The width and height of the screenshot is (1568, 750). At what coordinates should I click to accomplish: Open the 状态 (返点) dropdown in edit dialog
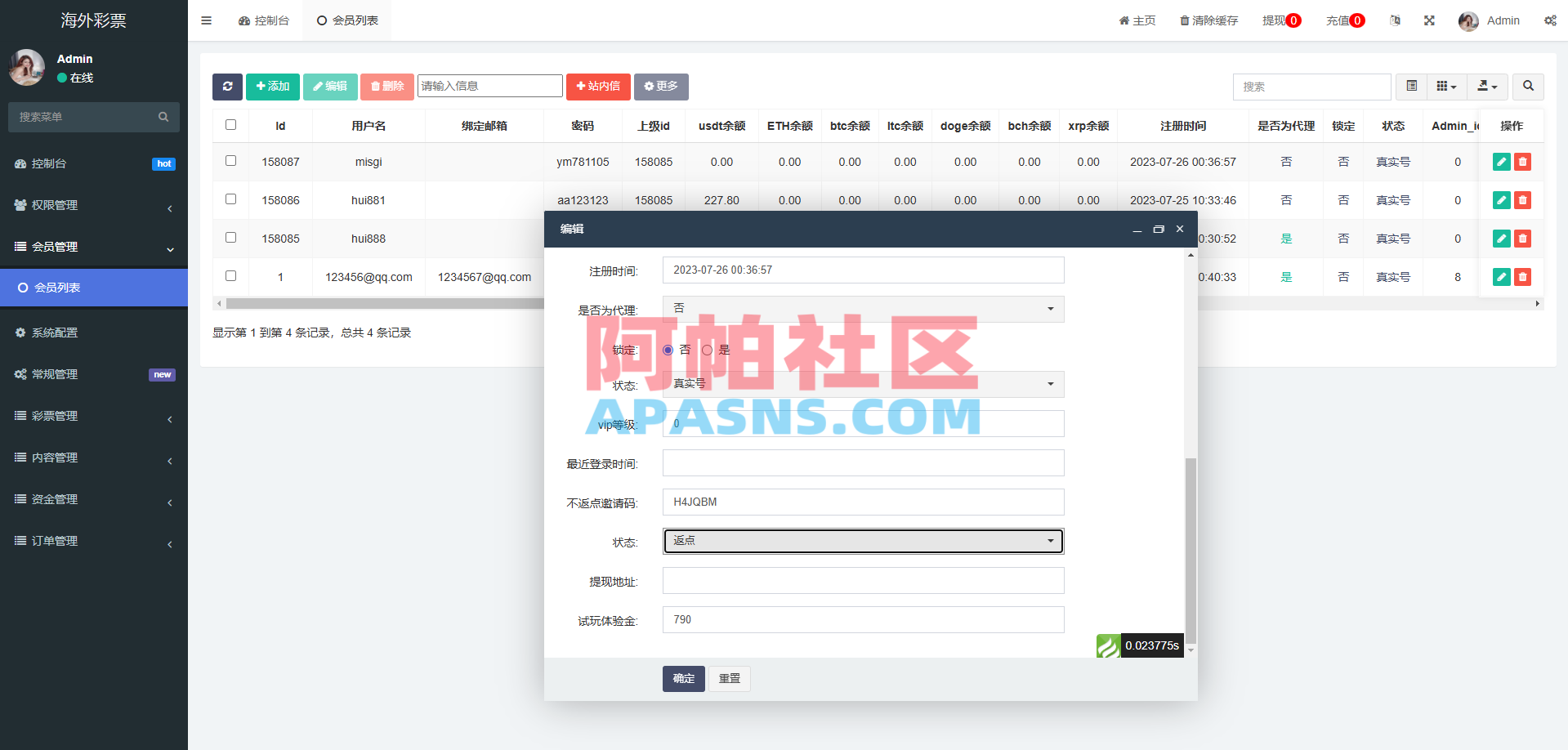coord(863,541)
